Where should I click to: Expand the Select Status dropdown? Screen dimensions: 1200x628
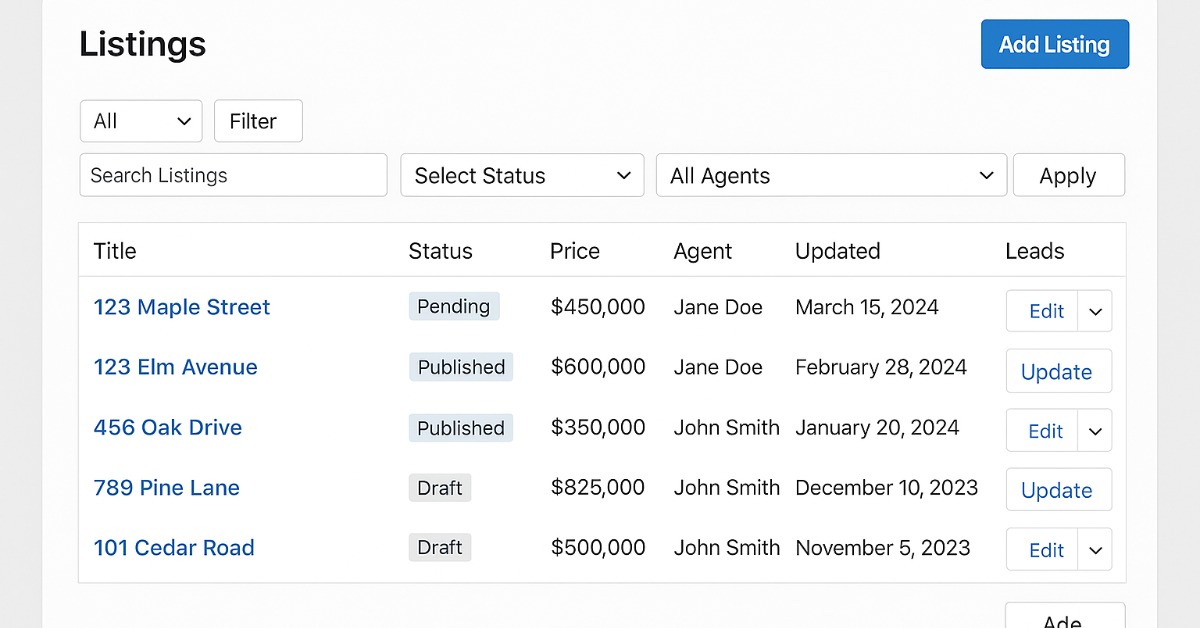522,175
